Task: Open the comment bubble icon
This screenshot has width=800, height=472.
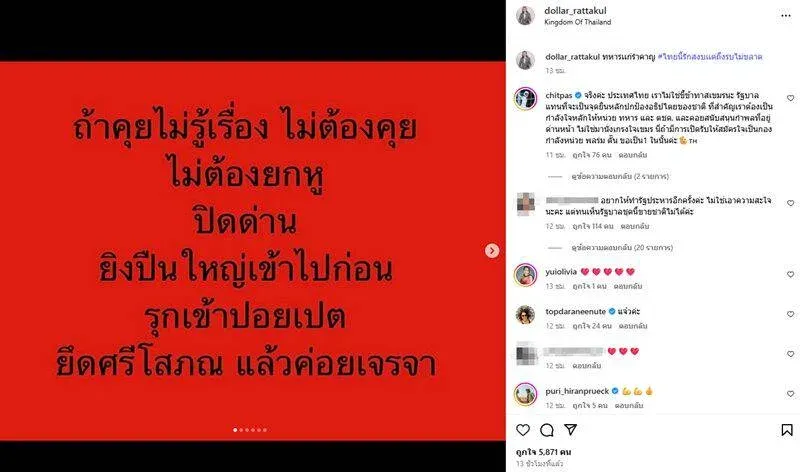Action: [547, 430]
